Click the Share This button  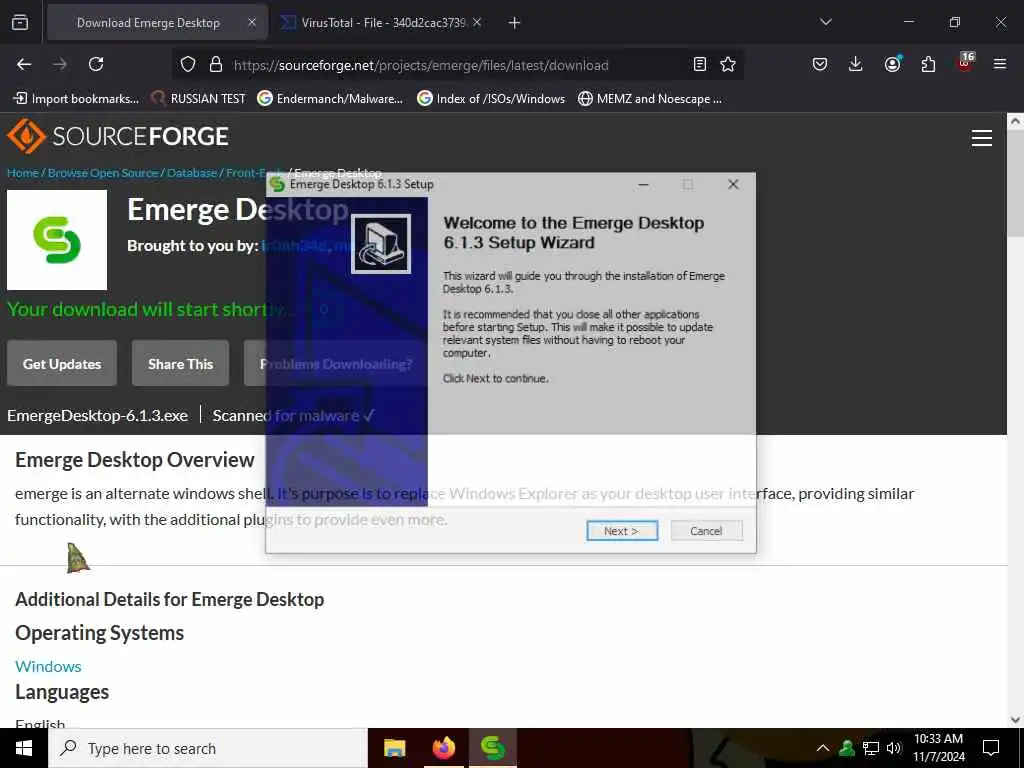180,364
